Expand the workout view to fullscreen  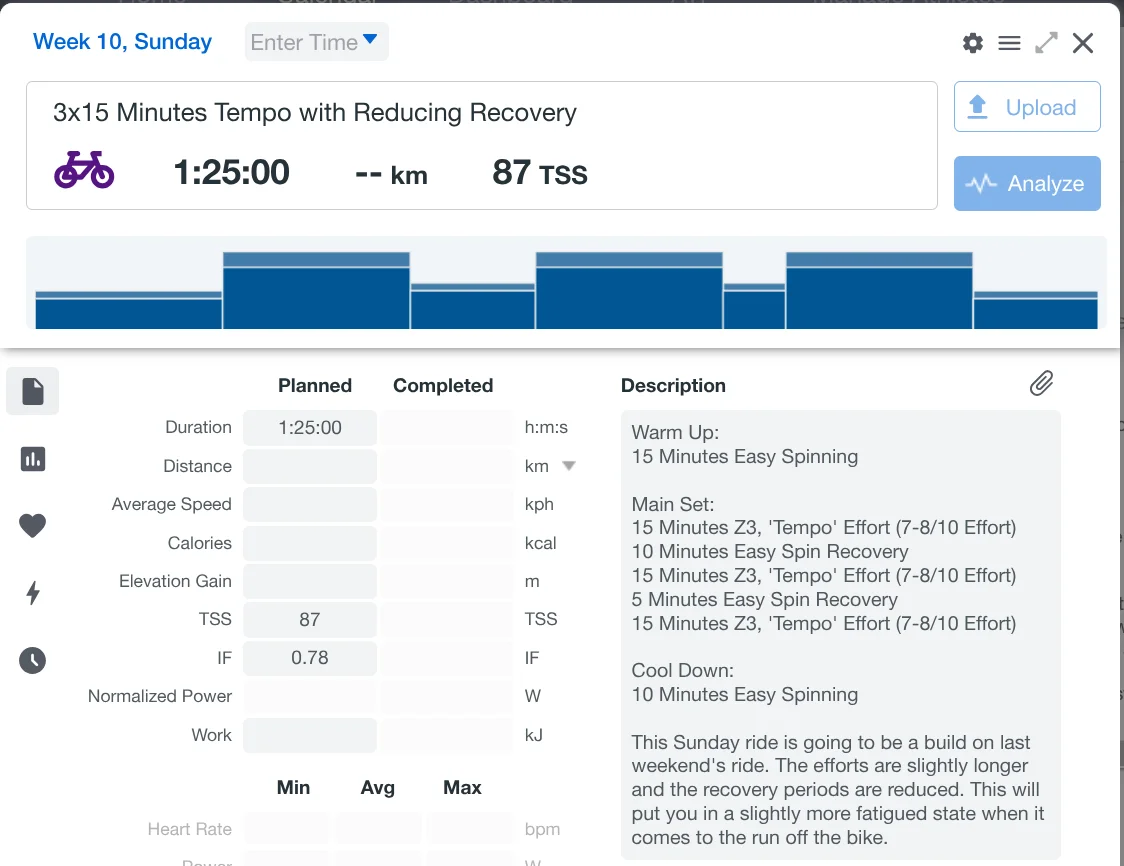click(1046, 43)
